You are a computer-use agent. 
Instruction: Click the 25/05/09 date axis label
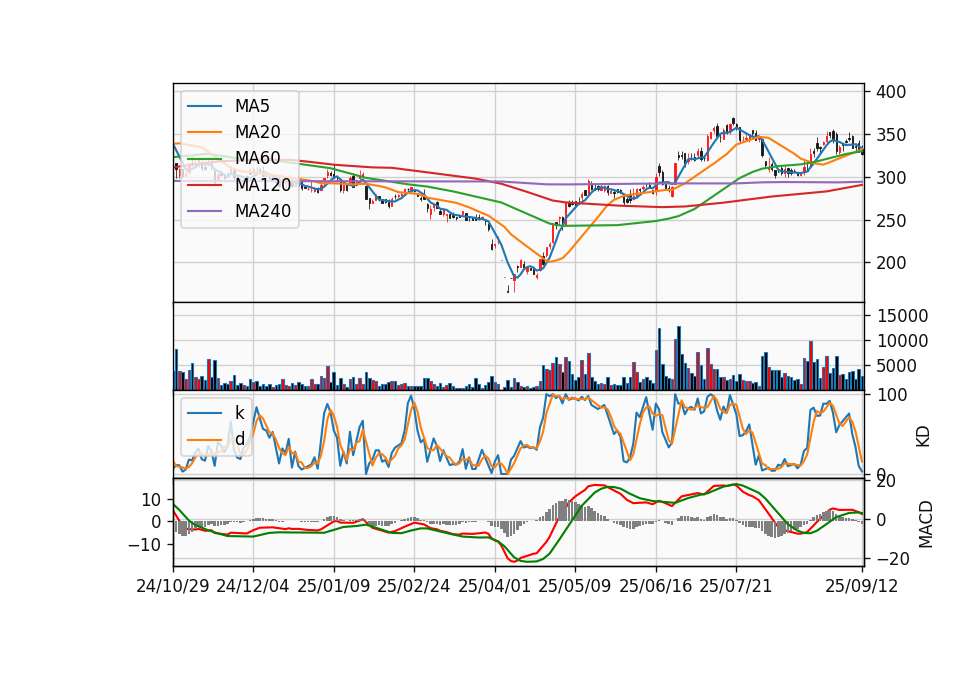click(x=574, y=586)
